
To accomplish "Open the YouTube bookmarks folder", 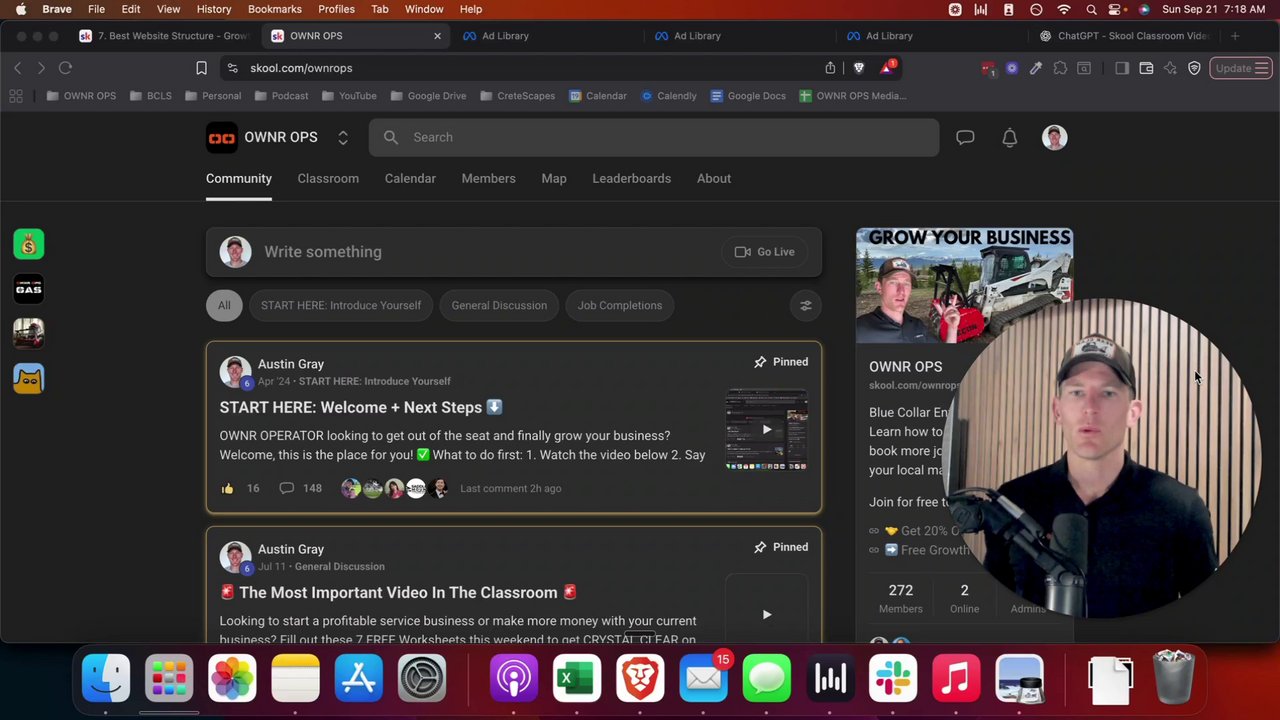I will [348, 96].
